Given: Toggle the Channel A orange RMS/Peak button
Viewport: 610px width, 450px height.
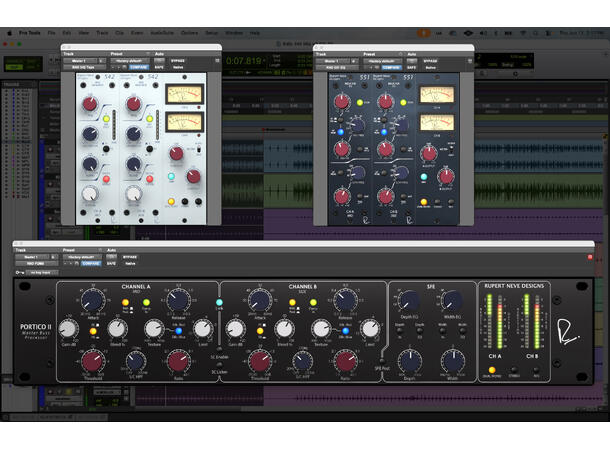Looking at the screenshot, I should [x=125, y=302].
